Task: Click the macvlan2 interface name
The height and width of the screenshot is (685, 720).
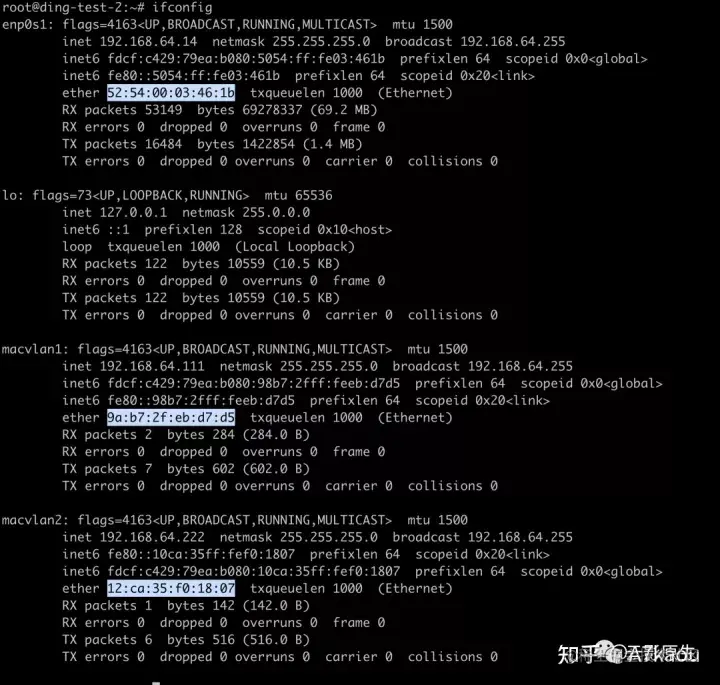Action: (34, 520)
